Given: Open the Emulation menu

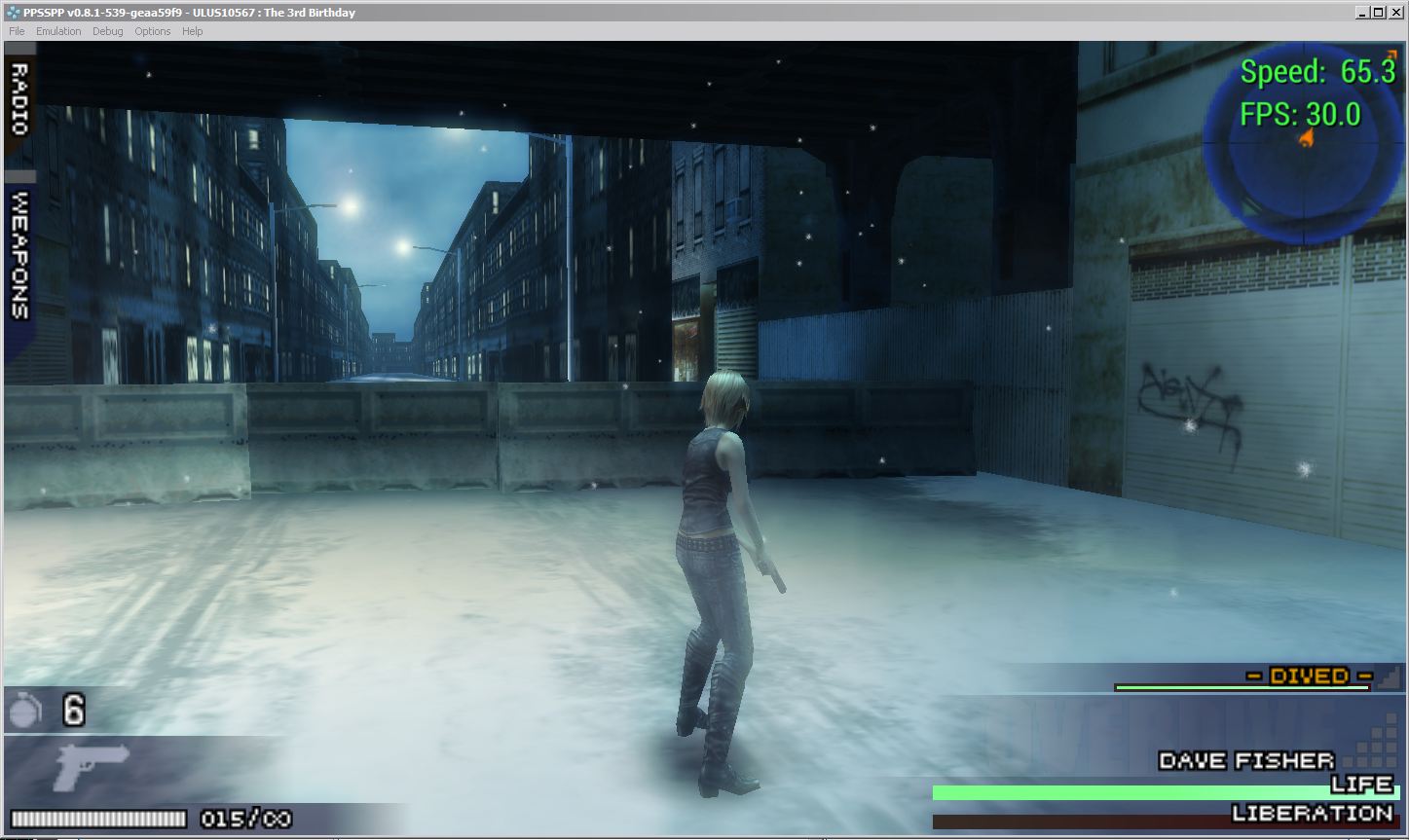Looking at the screenshot, I should [58, 31].
